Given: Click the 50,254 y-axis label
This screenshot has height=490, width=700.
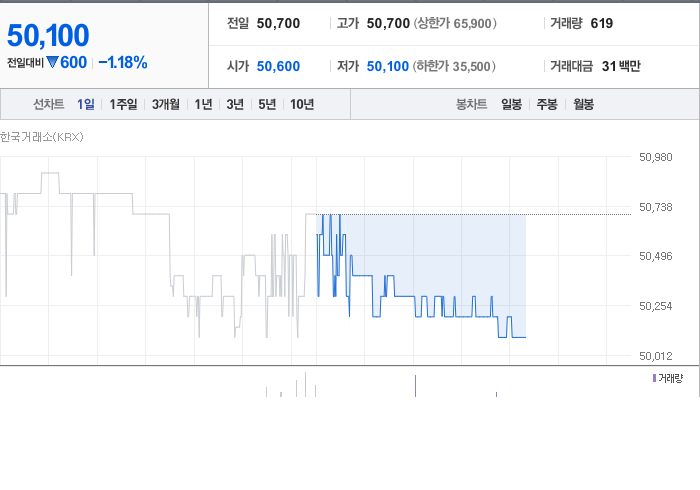Looking at the screenshot, I should (655, 306).
